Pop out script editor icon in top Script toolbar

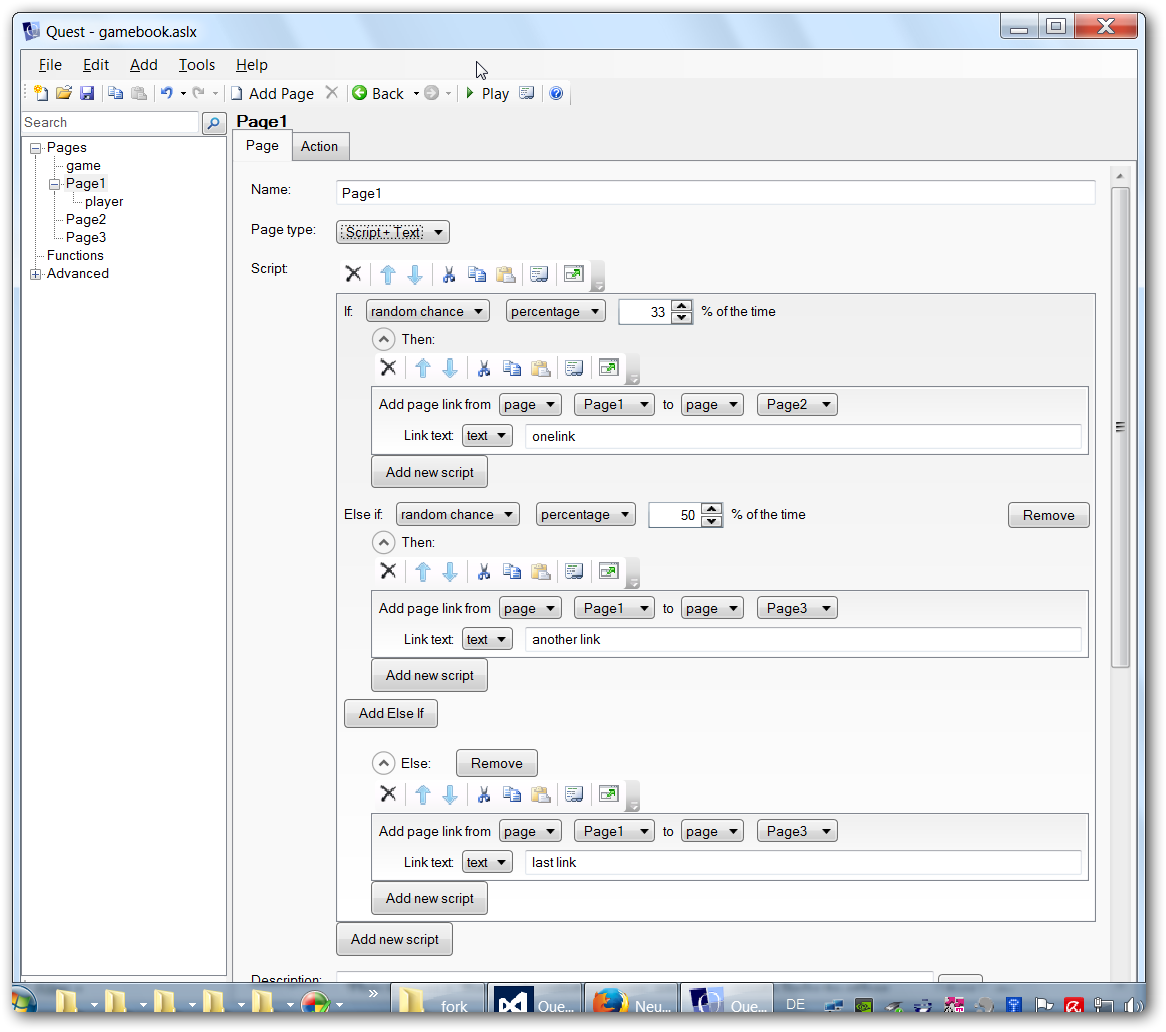[573, 274]
